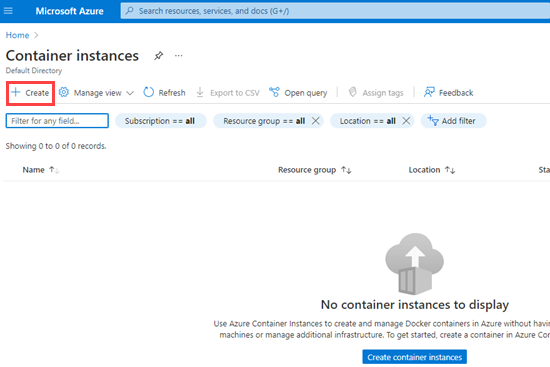This screenshot has height=367, width=550.
Task: Click the plus icon beside Create
Action: coord(15,92)
